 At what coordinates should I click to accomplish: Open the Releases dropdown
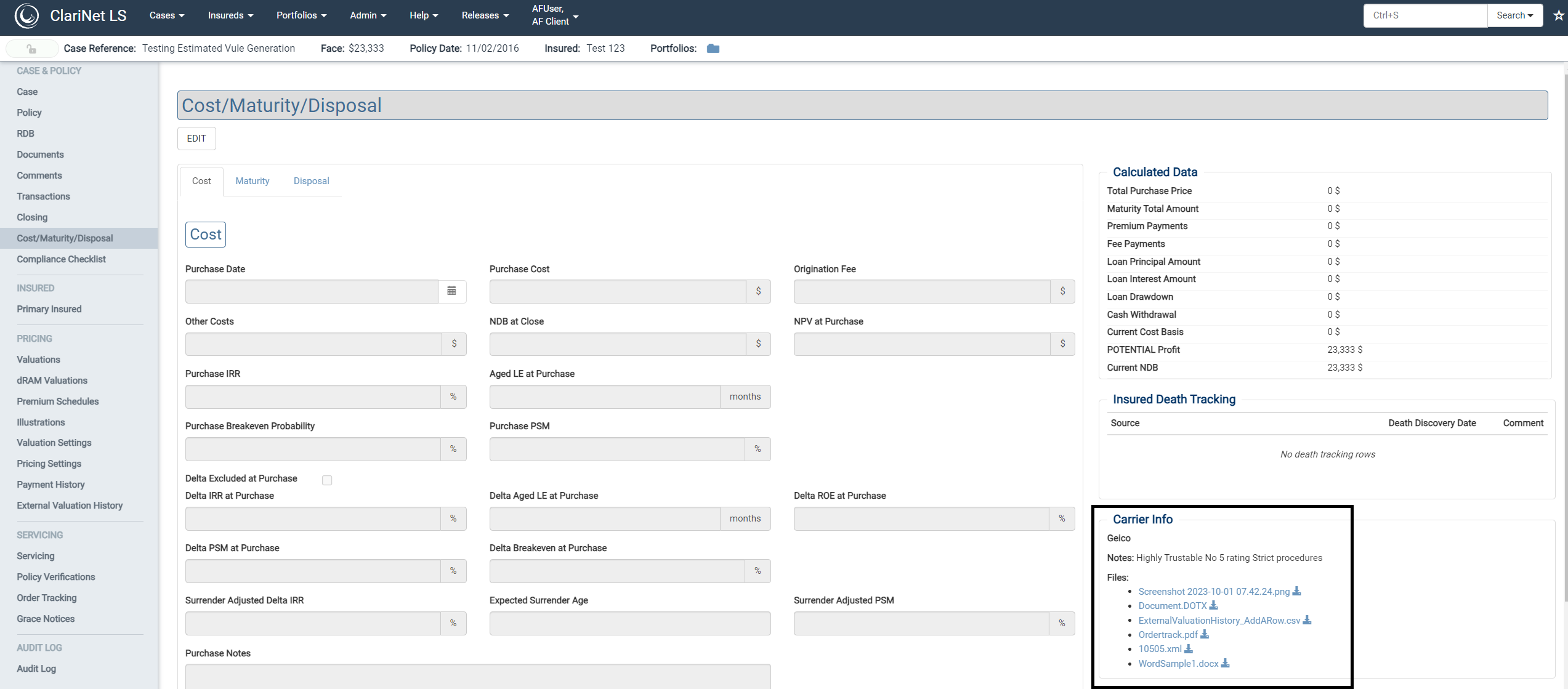coord(485,15)
